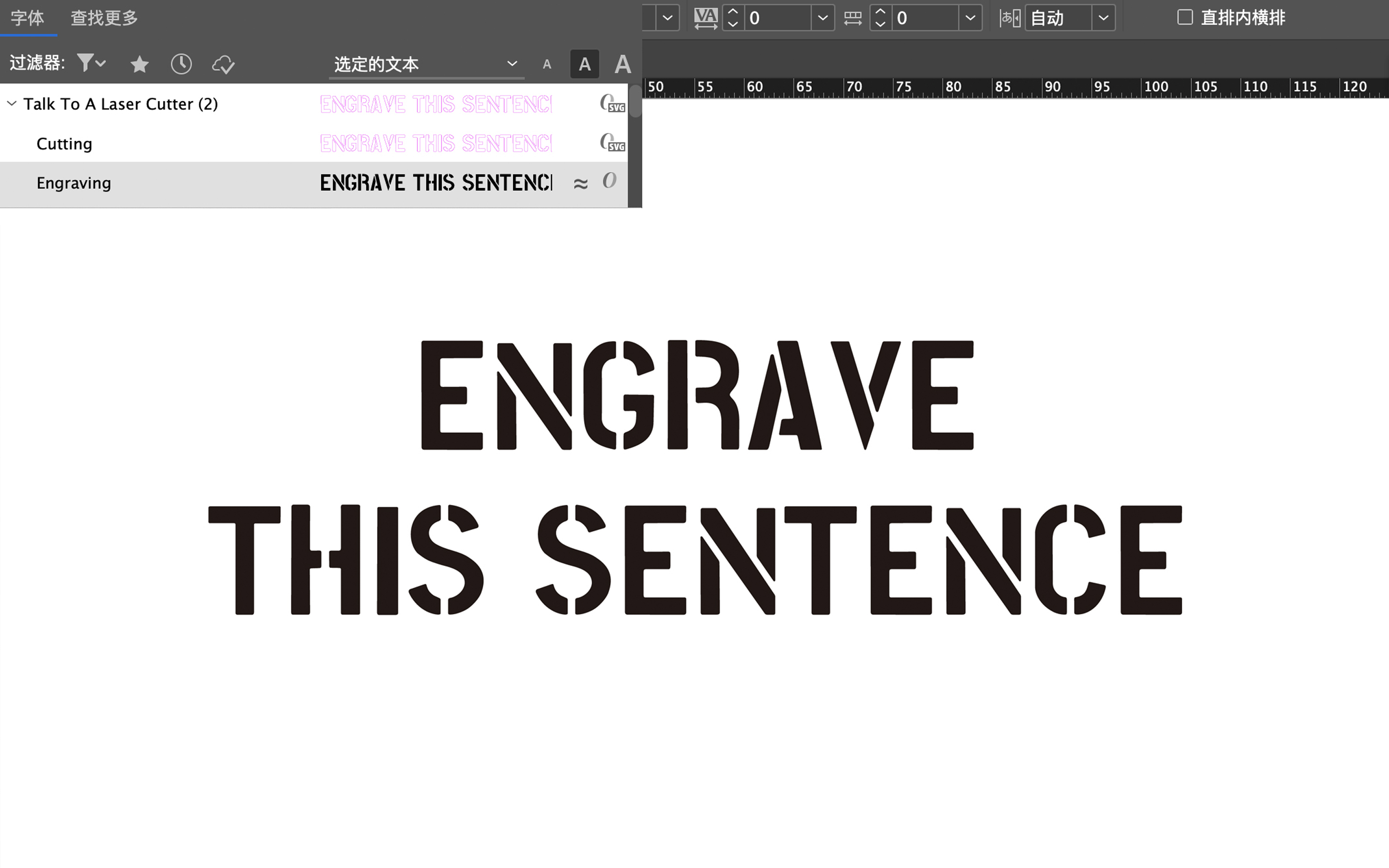This screenshot has height=868, width=1389.
Task: Choose the Engraving font style
Action: click(x=73, y=183)
